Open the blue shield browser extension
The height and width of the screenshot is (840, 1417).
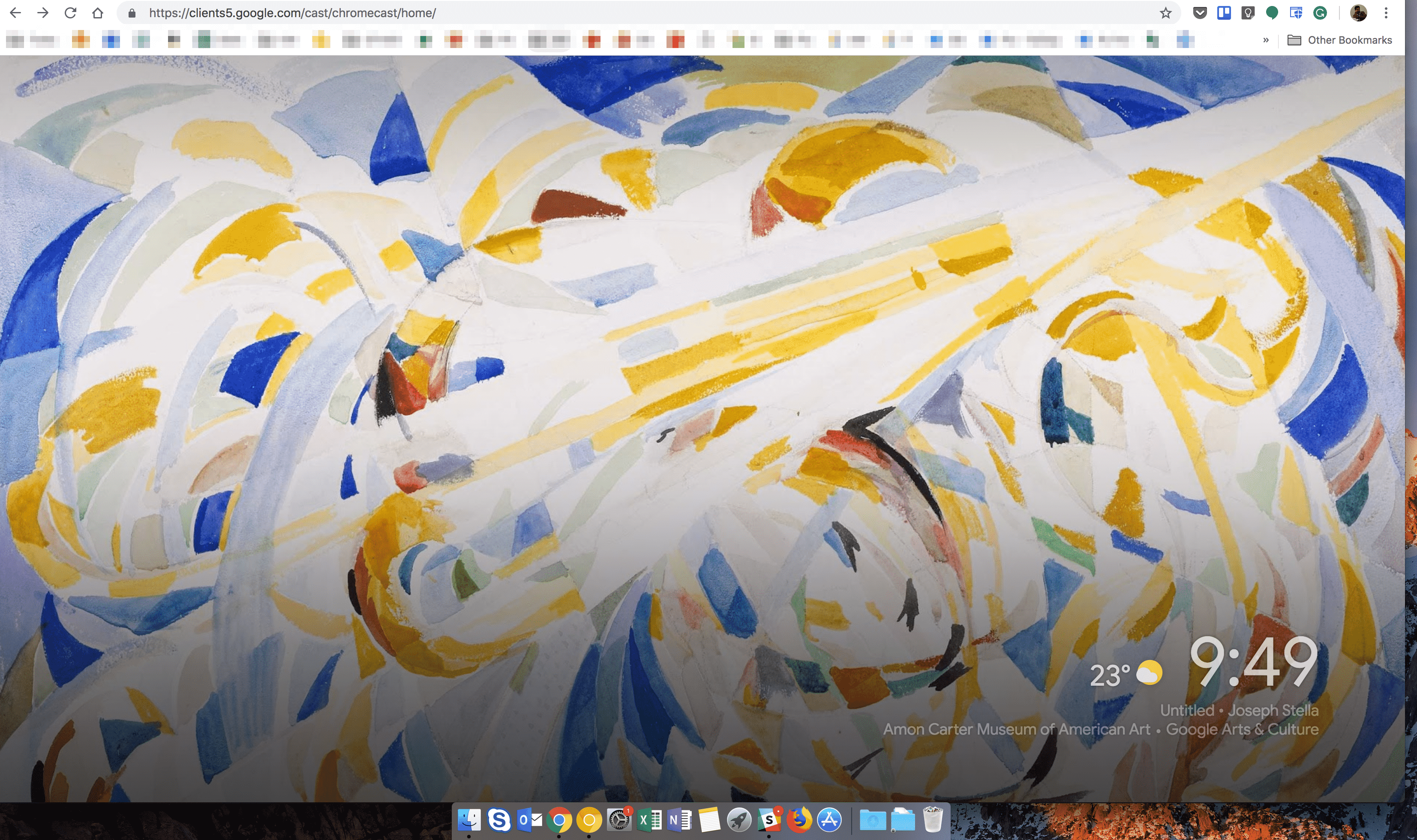(1296, 12)
